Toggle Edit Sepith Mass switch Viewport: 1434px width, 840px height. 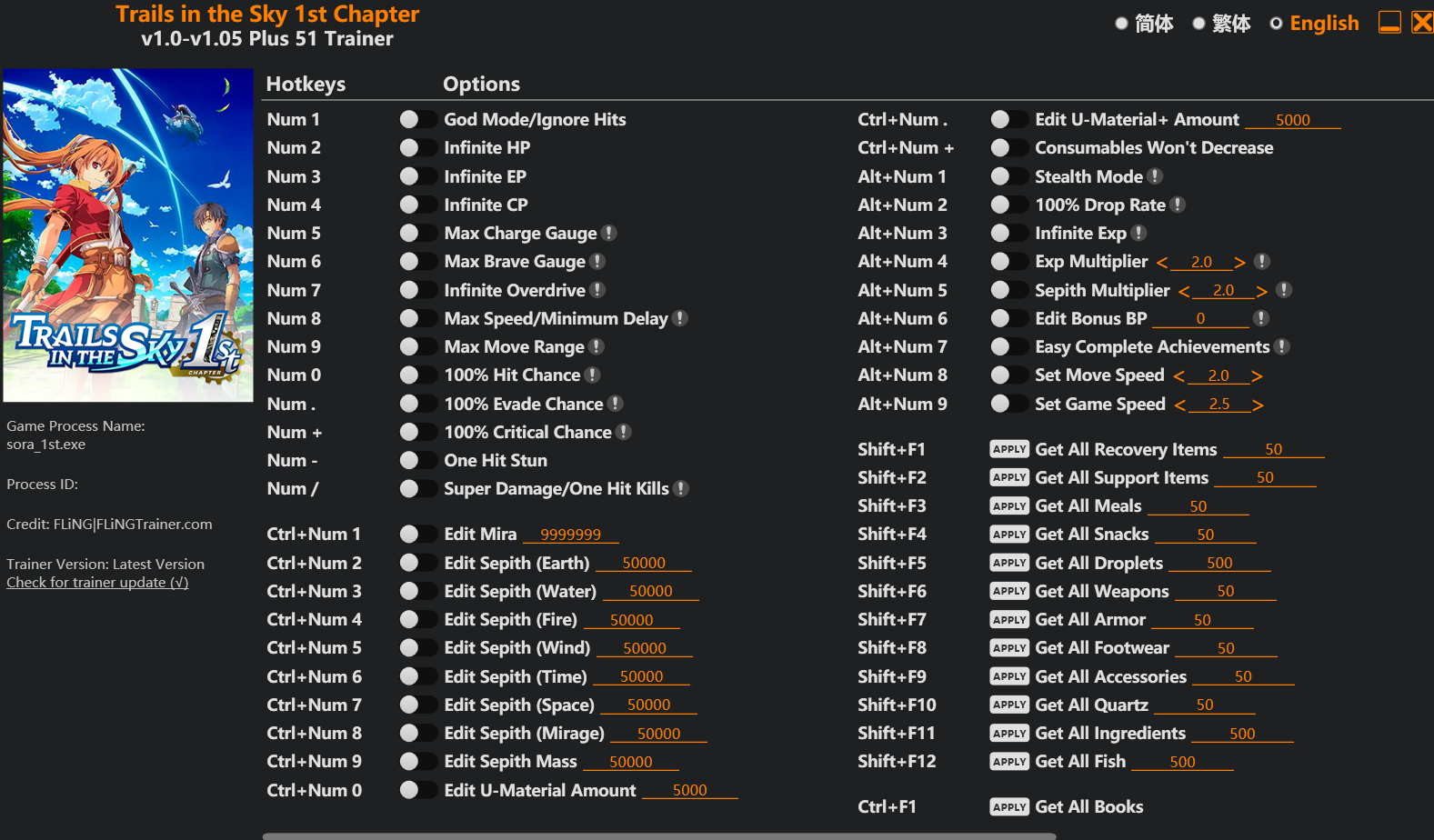point(418,761)
